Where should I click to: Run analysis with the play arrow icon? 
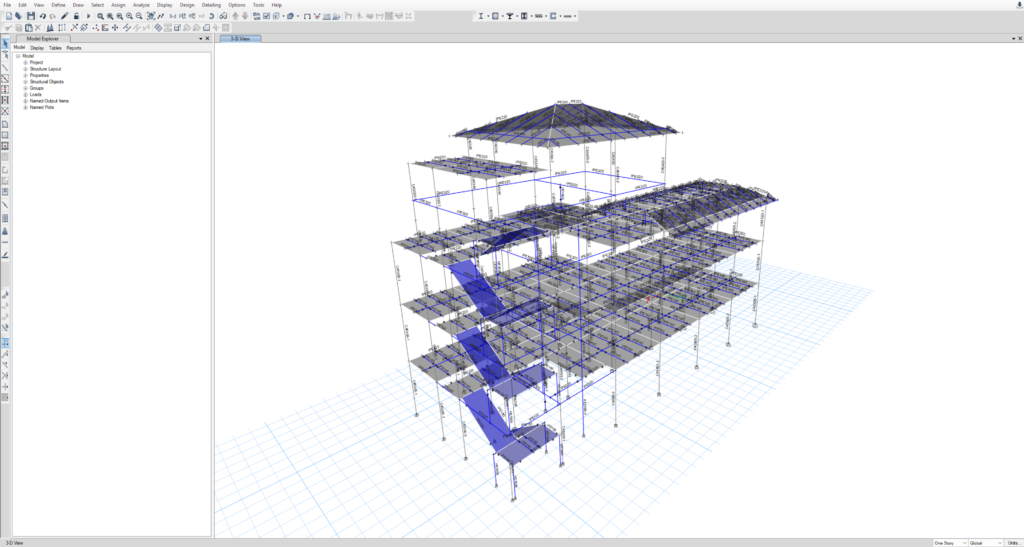pos(88,16)
